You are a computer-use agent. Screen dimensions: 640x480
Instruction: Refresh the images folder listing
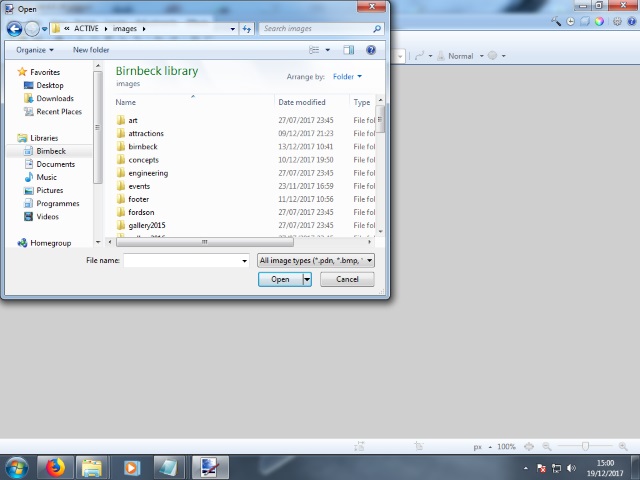point(247,29)
